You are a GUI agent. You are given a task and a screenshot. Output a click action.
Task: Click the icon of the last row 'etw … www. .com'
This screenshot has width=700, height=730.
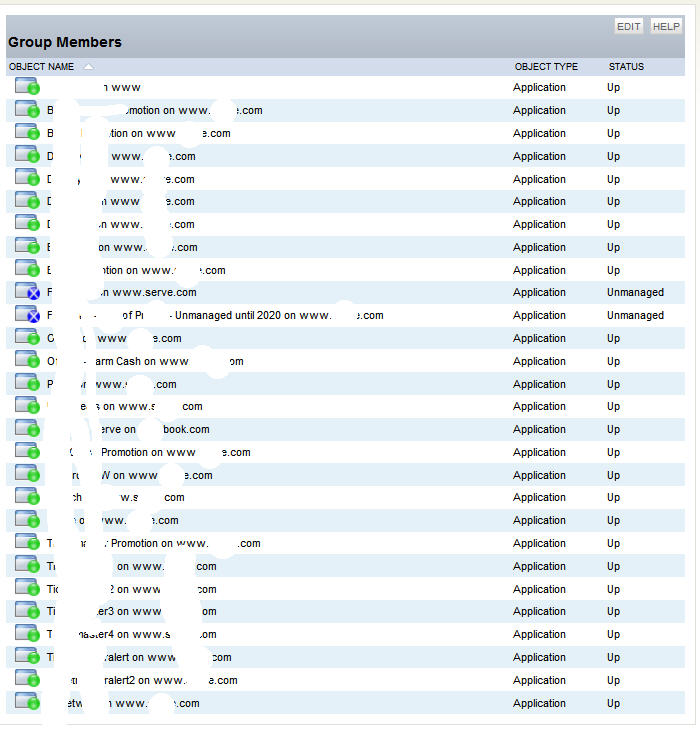coord(27,703)
